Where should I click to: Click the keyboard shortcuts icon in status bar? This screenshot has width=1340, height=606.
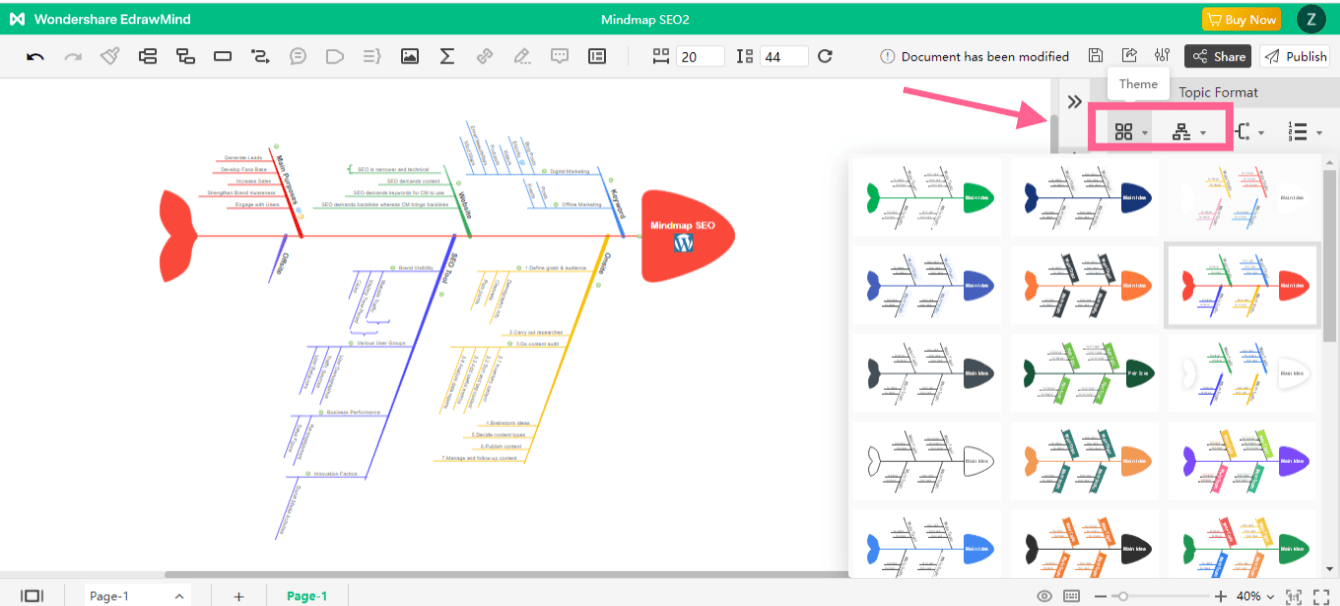pyautogui.click(x=1072, y=596)
